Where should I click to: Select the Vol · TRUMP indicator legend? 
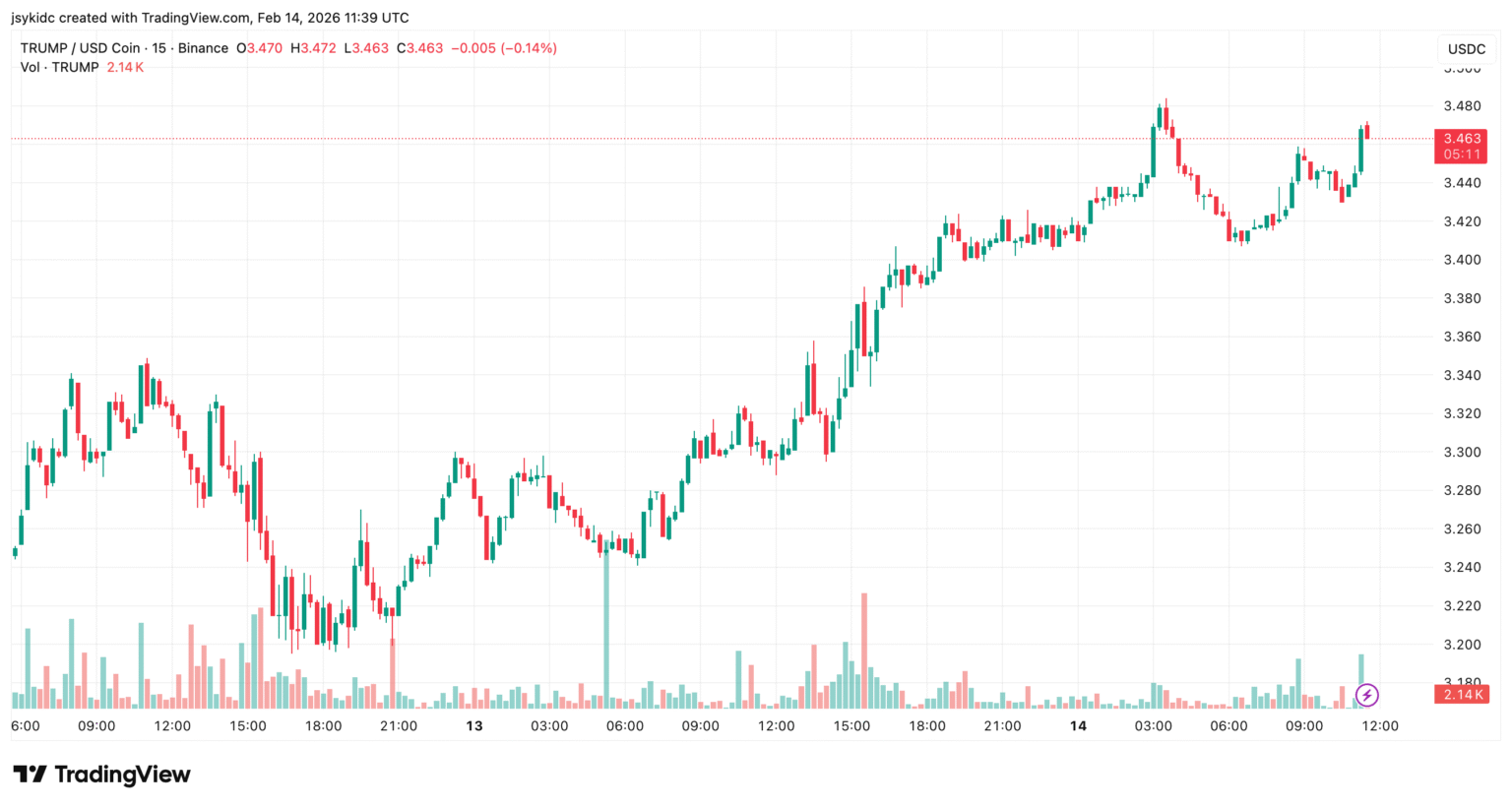click(59, 67)
